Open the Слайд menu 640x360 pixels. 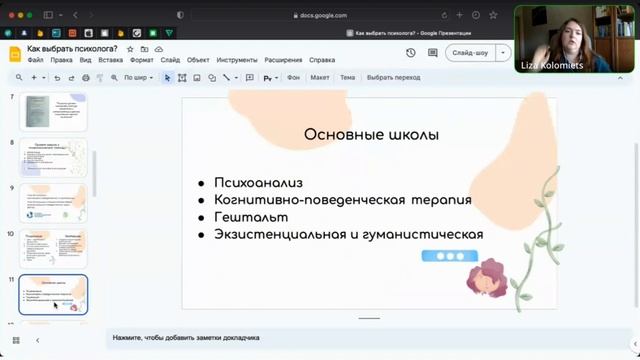[x=170, y=60]
